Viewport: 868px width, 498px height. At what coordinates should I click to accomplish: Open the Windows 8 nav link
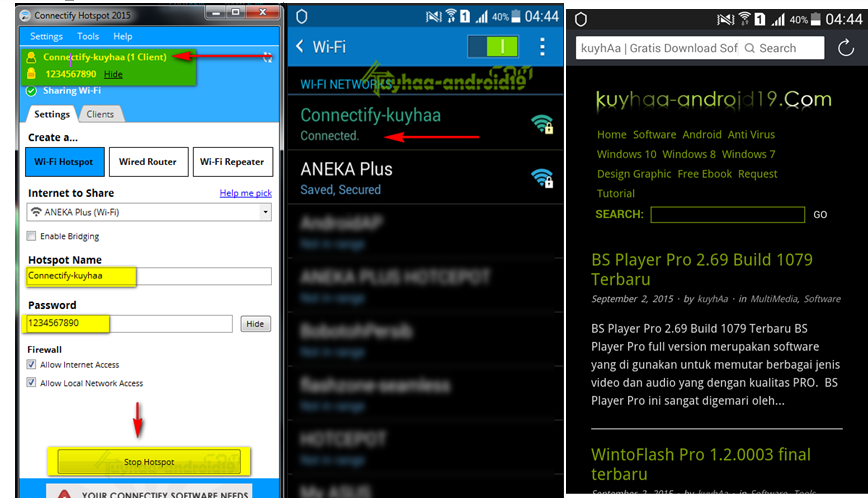[689, 154]
